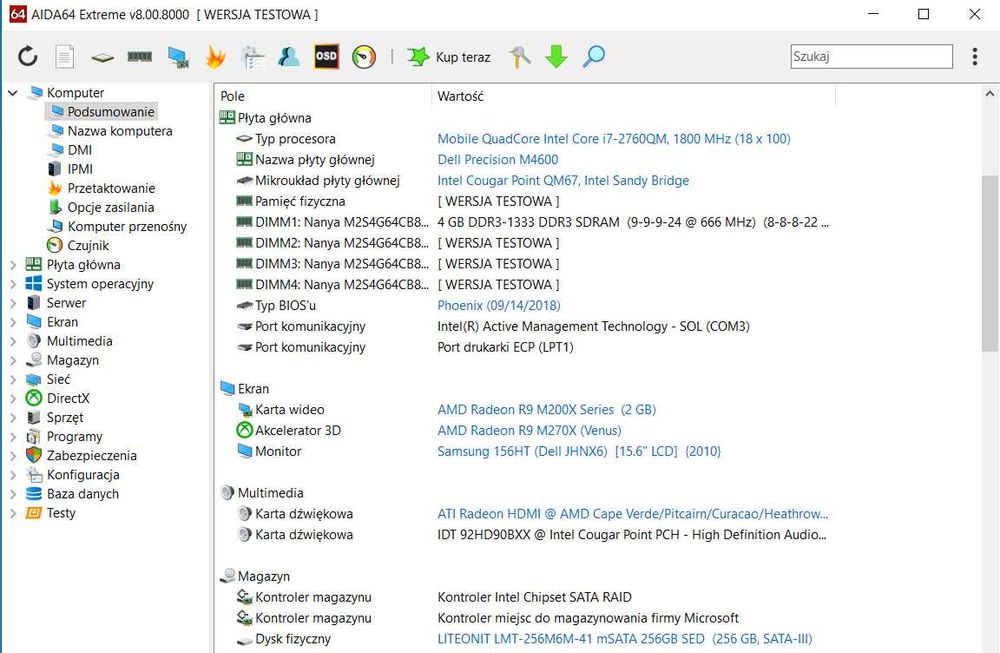
Task: Click the scrollbar up arrow
Action: (x=989, y=94)
